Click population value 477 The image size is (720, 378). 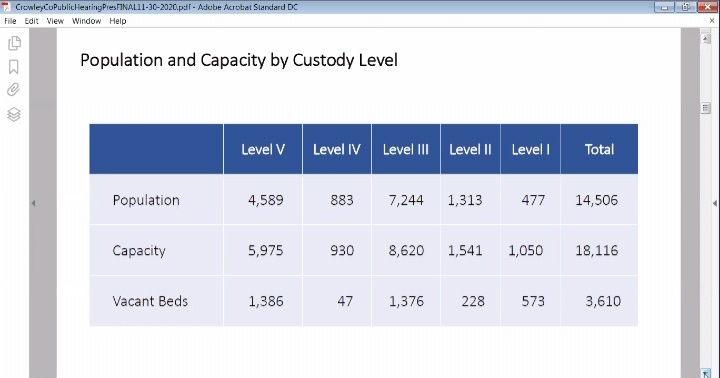533,200
